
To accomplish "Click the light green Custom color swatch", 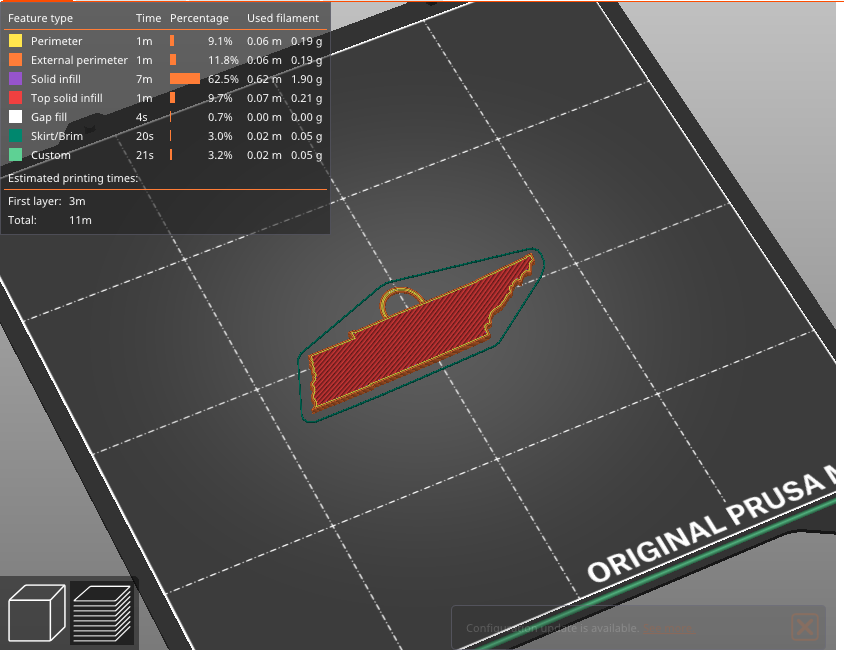I will tap(16, 155).
